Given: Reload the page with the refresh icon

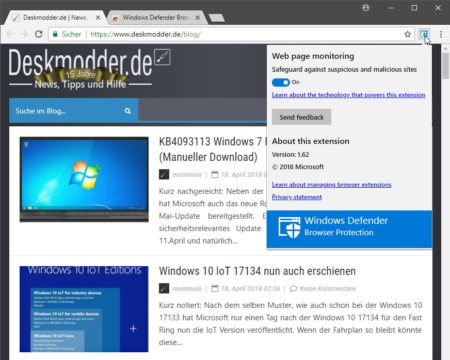Looking at the screenshot, I should click(39, 34).
